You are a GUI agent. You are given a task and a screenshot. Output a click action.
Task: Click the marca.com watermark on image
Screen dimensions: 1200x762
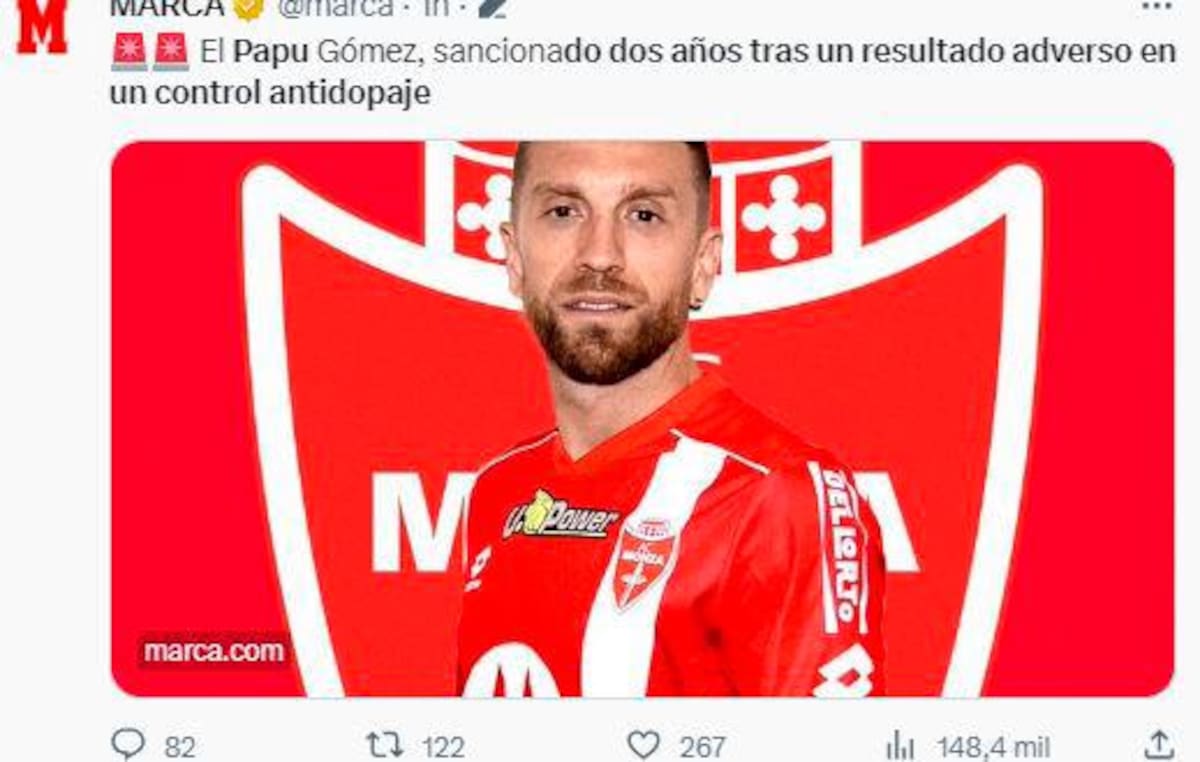[214, 651]
